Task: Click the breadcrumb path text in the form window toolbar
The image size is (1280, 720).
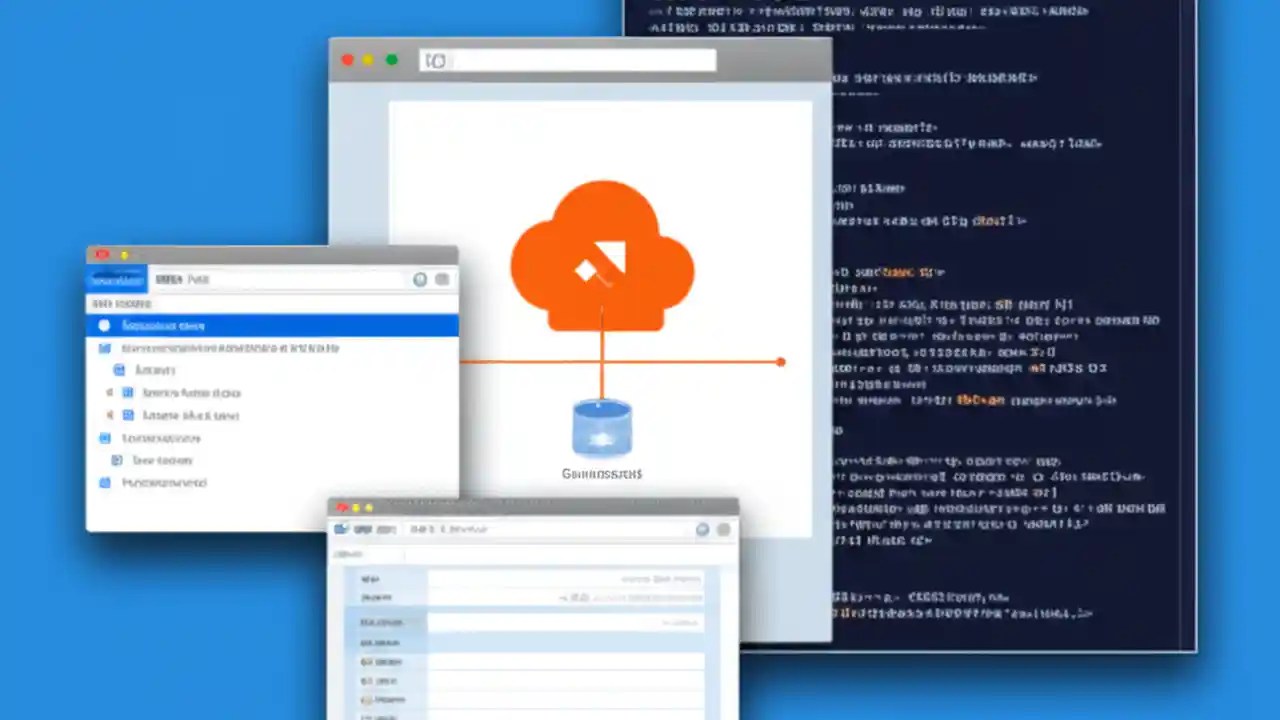Action: click(x=448, y=530)
